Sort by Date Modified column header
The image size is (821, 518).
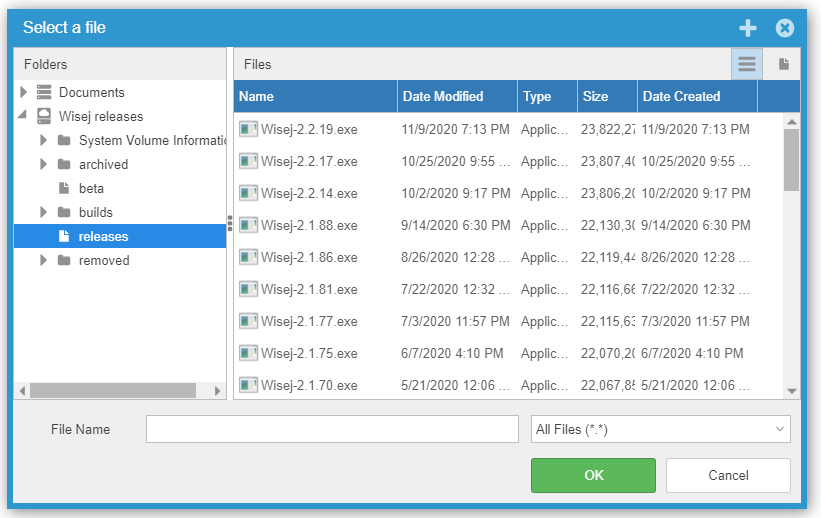pyautogui.click(x=458, y=96)
